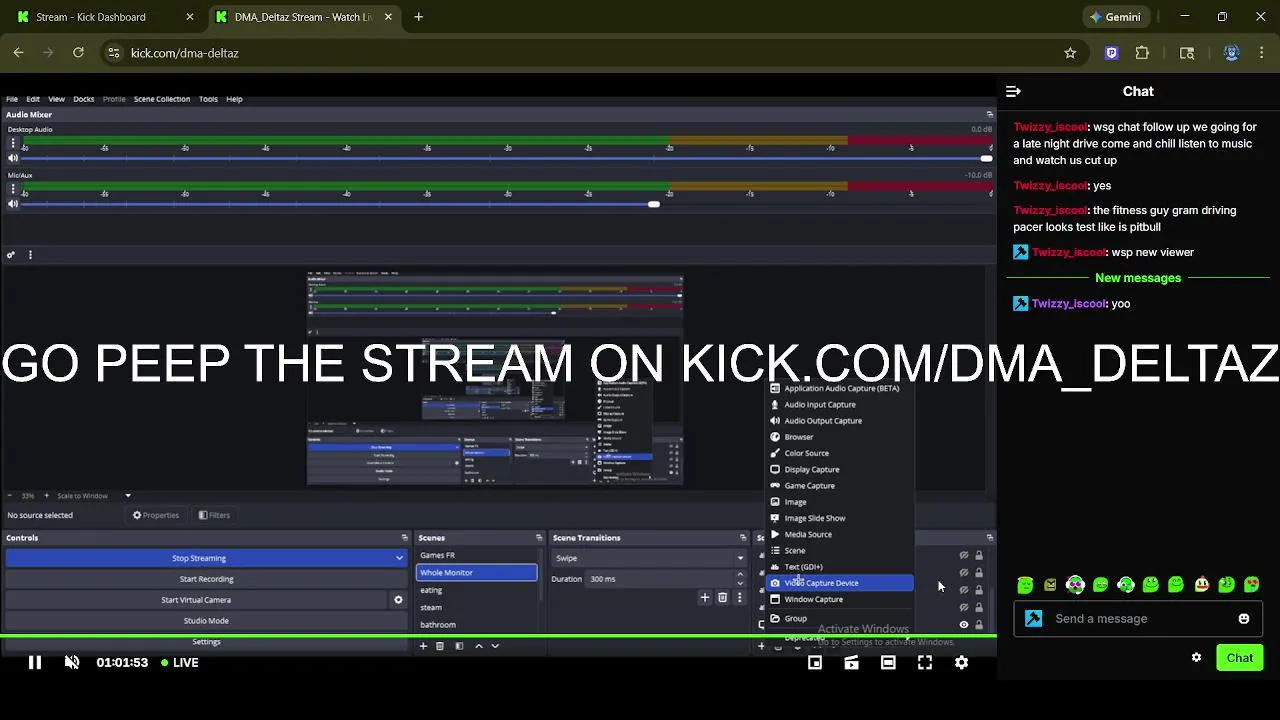
Task: Select Games FR scene
Action: coord(477,555)
